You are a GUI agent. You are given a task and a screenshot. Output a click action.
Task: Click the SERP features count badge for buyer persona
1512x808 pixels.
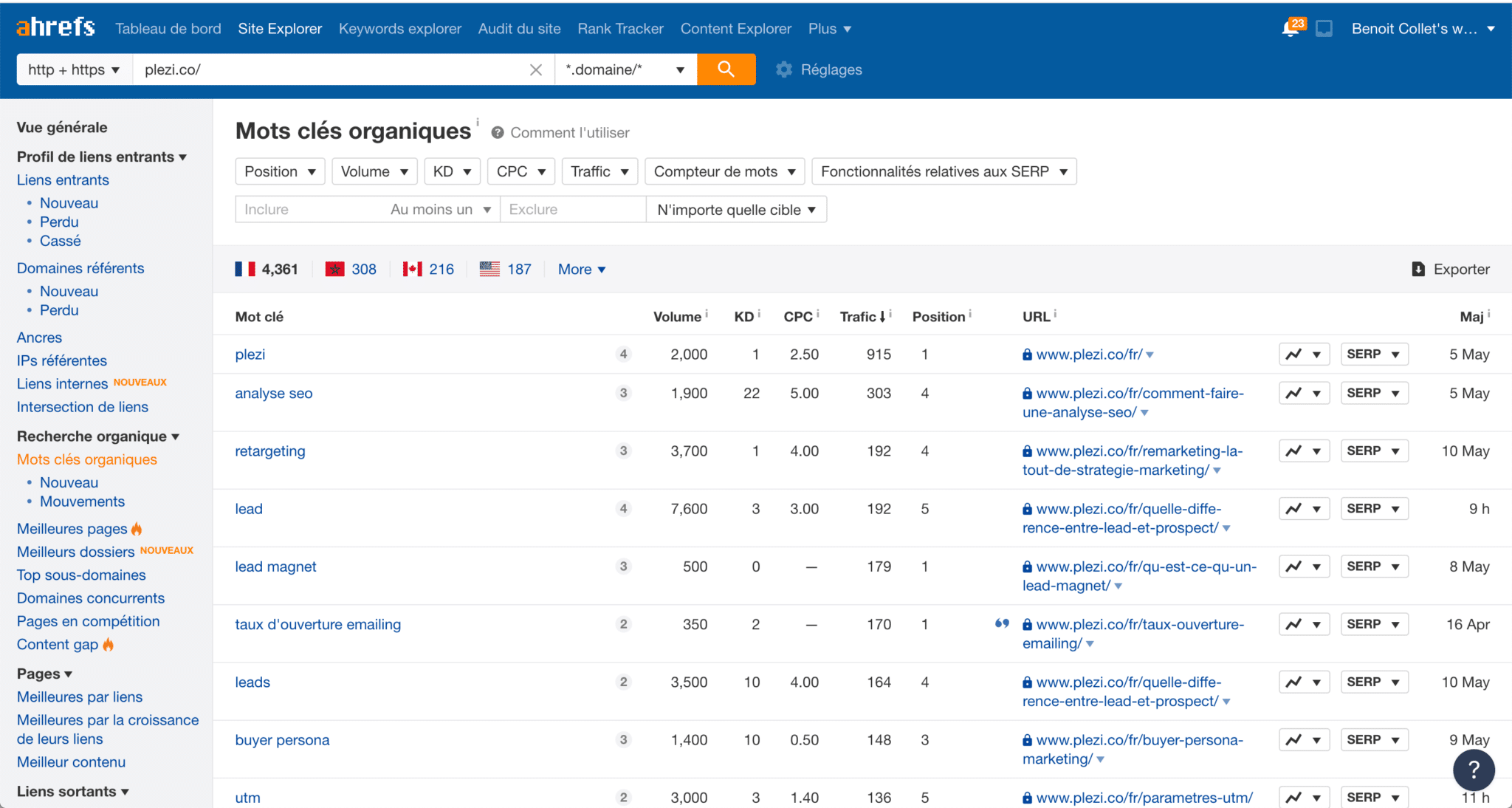624,739
